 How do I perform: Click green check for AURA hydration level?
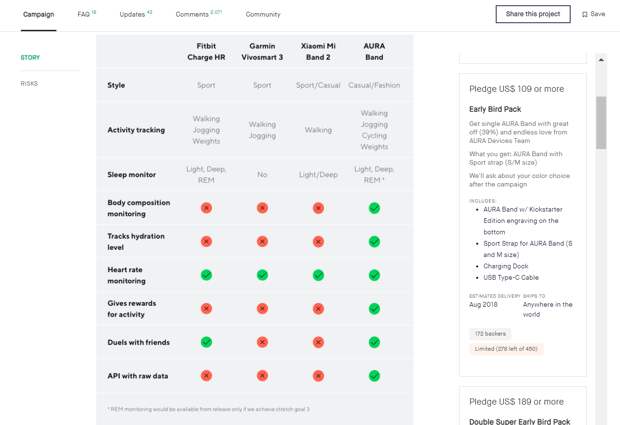point(374,242)
